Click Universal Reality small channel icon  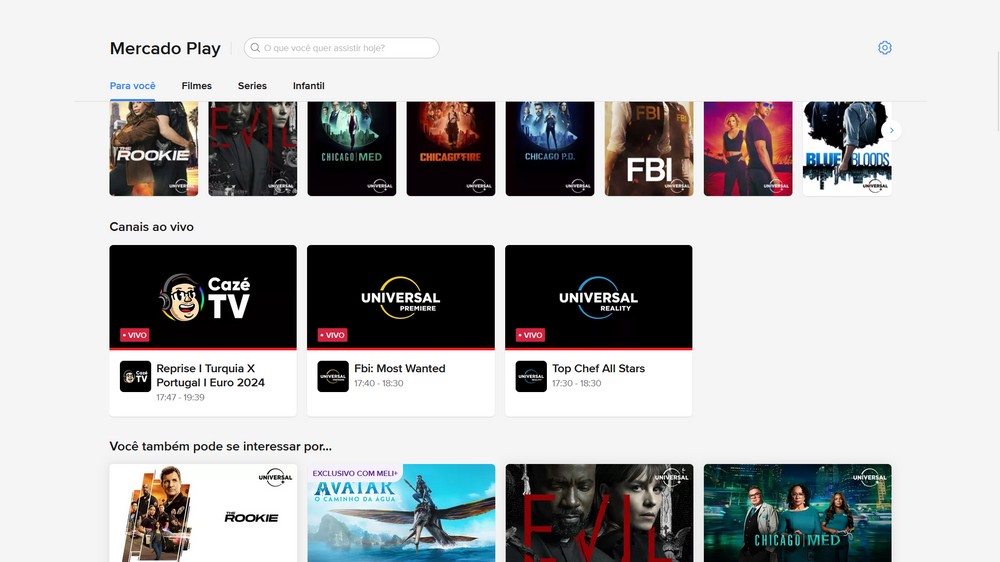[531, 377]
